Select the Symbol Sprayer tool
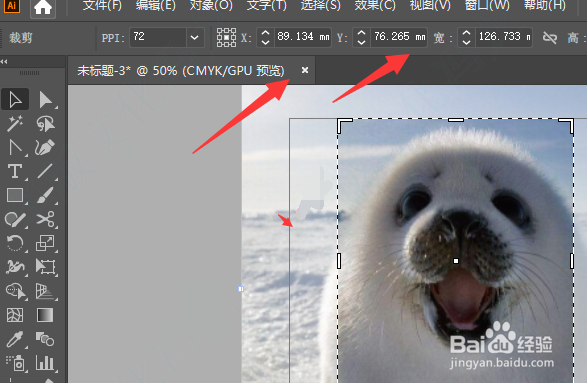 coord(15,363)
